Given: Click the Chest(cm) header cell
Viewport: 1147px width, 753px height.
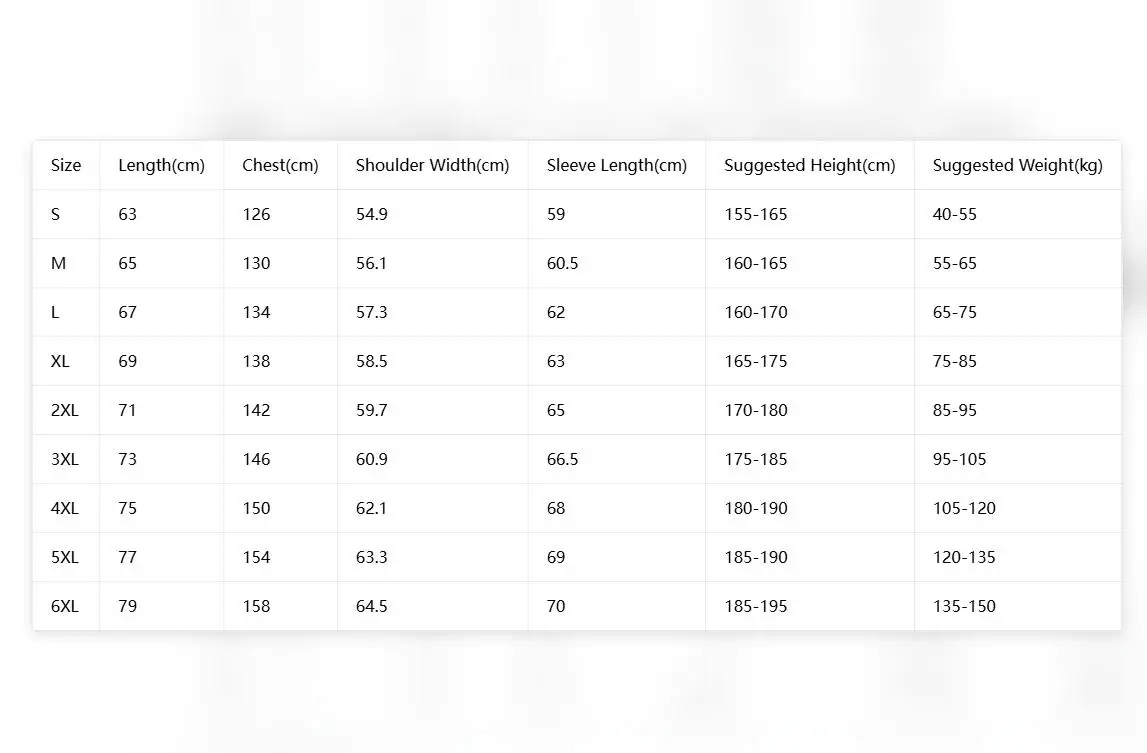Looking at the screenshot, I should coord(280,165).
